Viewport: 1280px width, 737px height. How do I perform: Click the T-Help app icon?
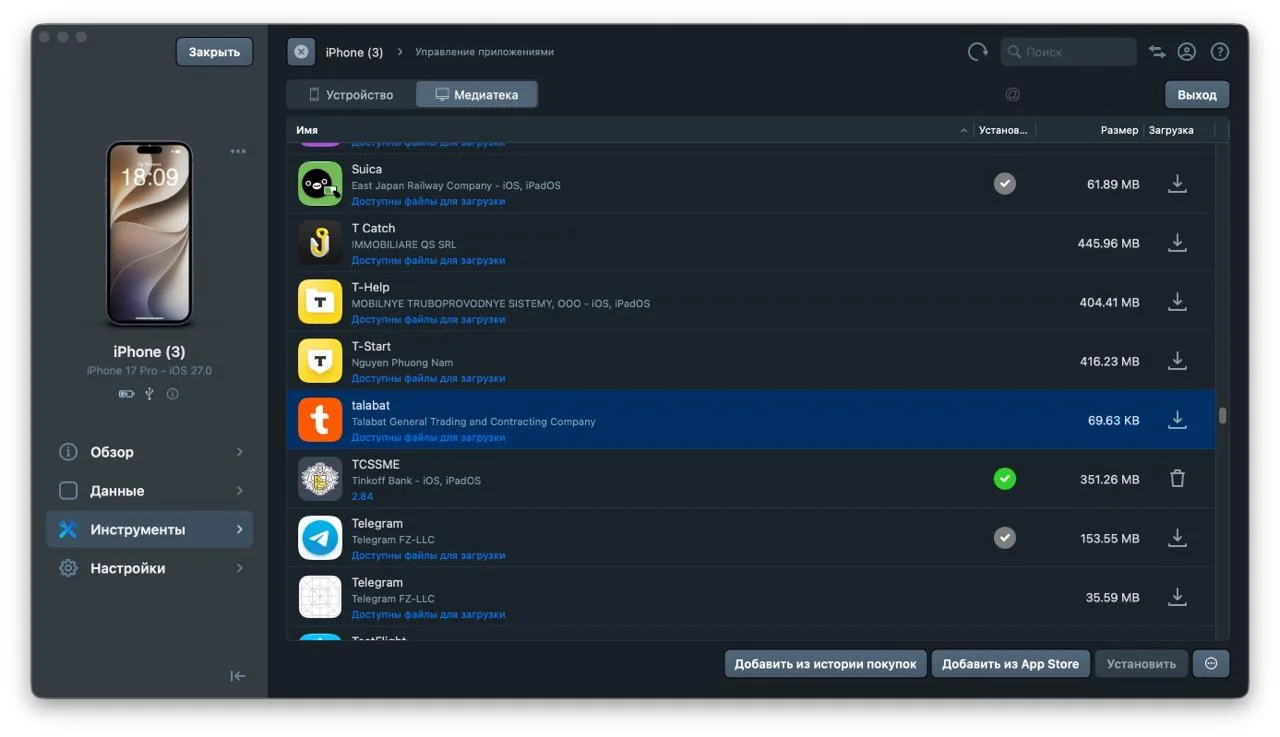click(x=320, y=302)
